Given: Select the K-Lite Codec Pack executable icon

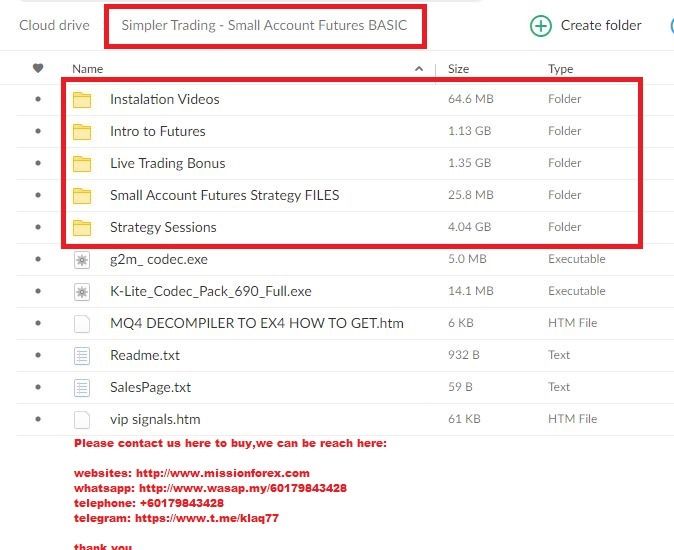Looking at the screenshot, I should pos(82,291).
